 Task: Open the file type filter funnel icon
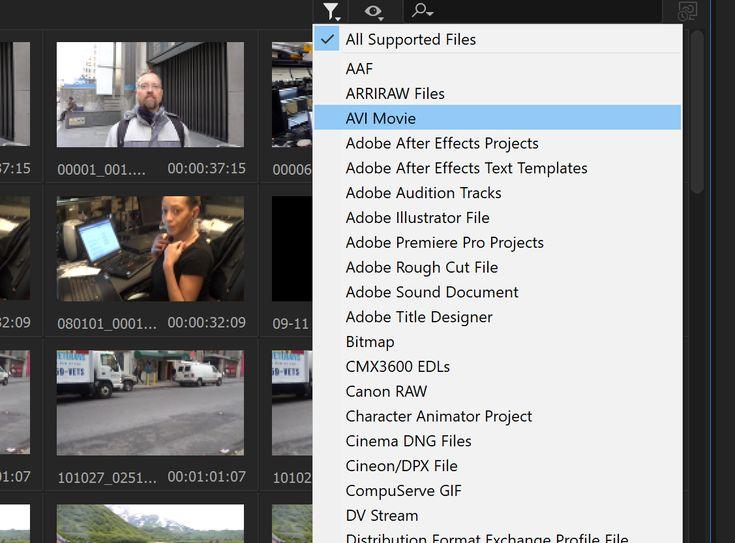tap(331, 12)
